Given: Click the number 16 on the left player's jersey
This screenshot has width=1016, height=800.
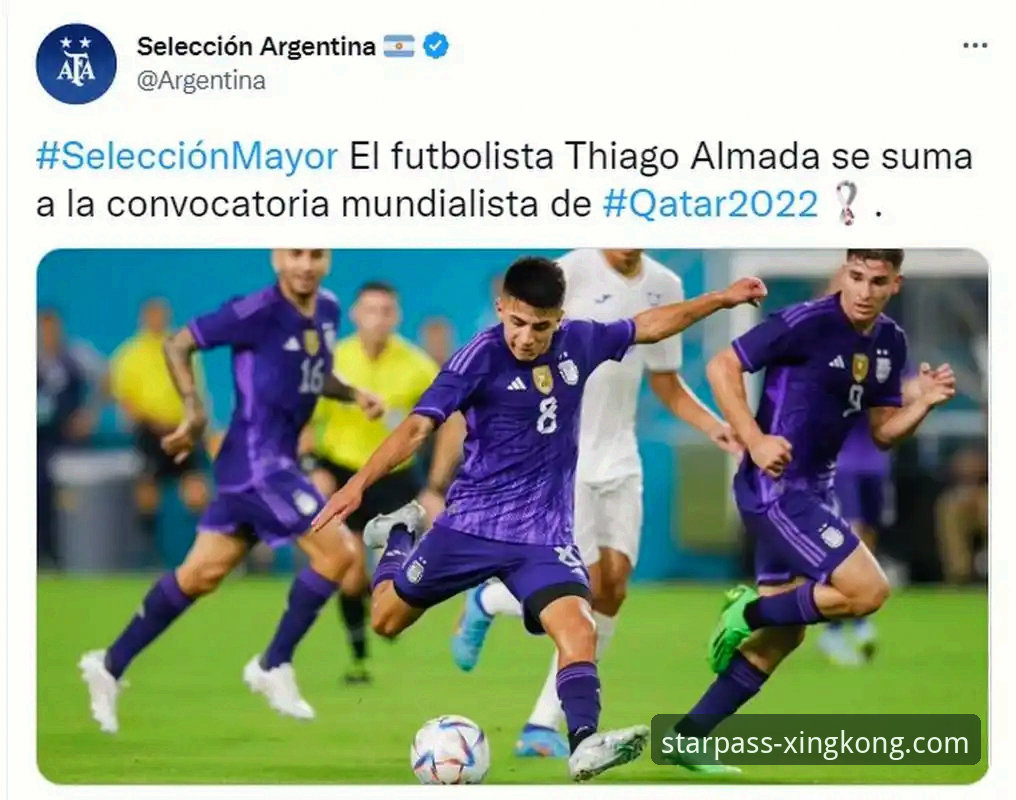Looking at the screenshot, I should tap(311, 376).
